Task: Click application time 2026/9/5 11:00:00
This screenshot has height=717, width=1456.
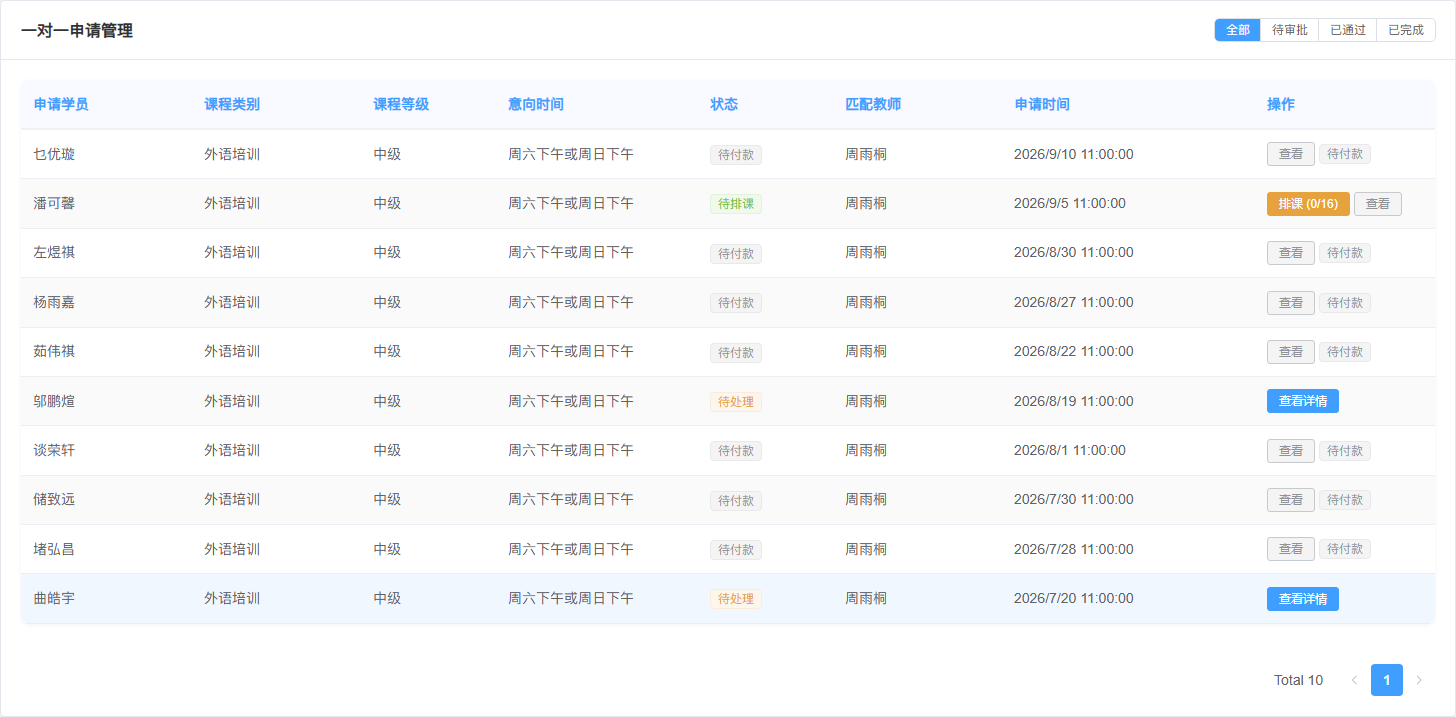Action: click(x=1070, y=203)
